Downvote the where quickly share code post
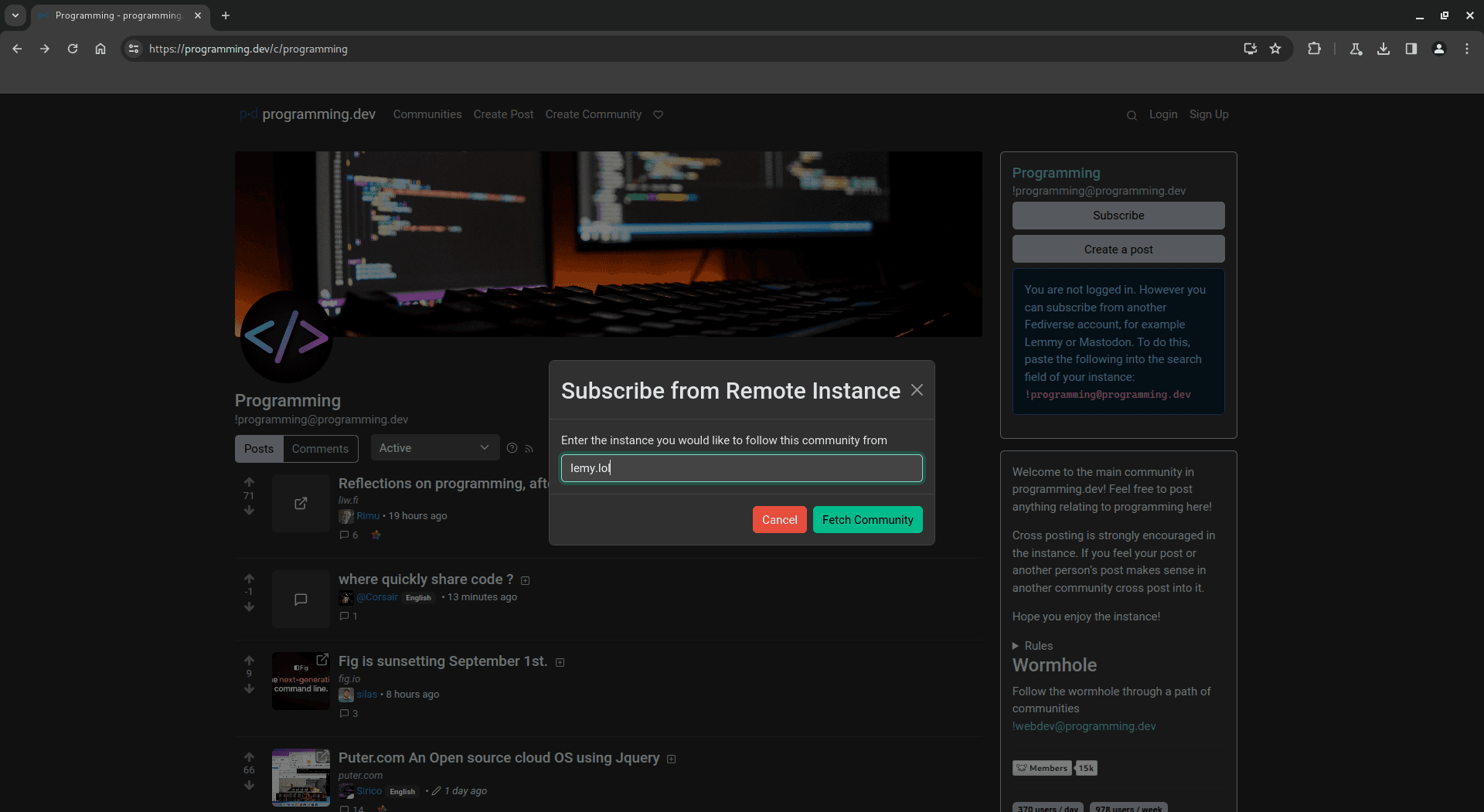 click(x=249, y=606)
